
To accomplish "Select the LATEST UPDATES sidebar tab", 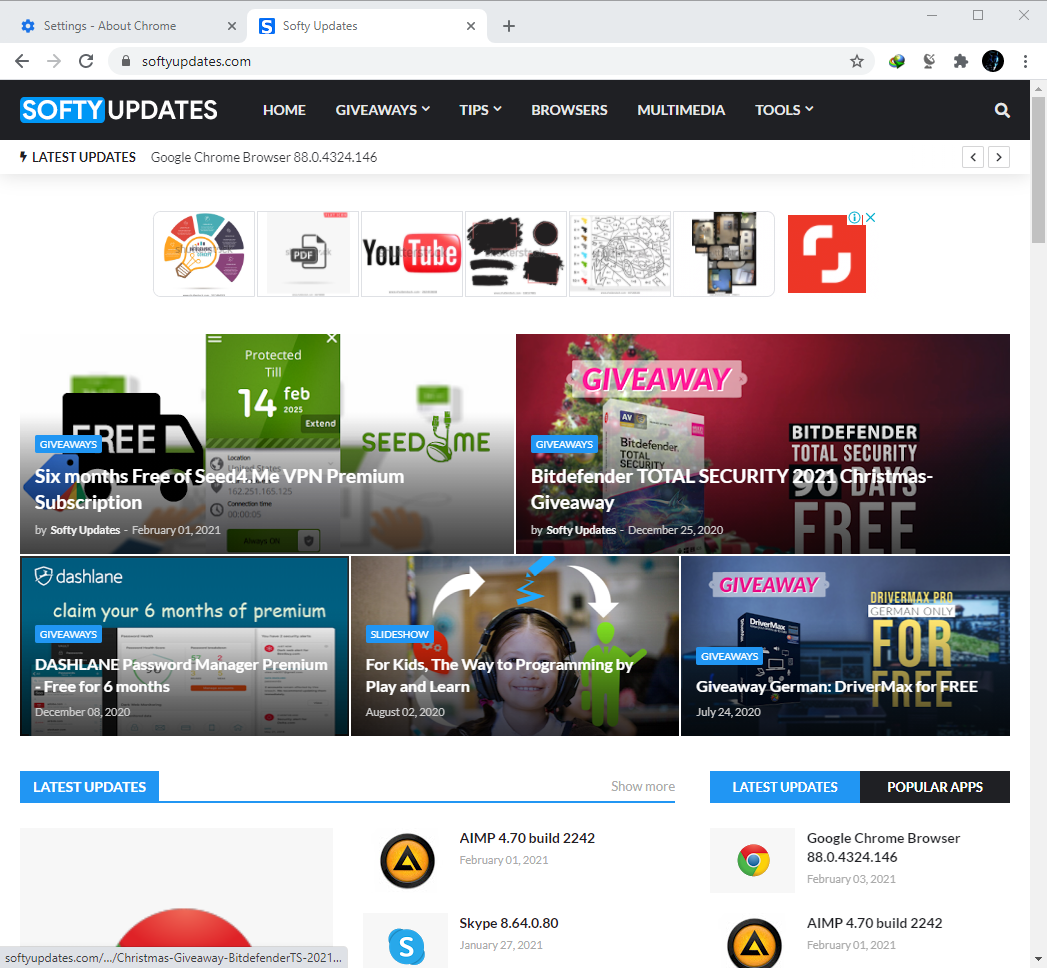I will [785, 787].
